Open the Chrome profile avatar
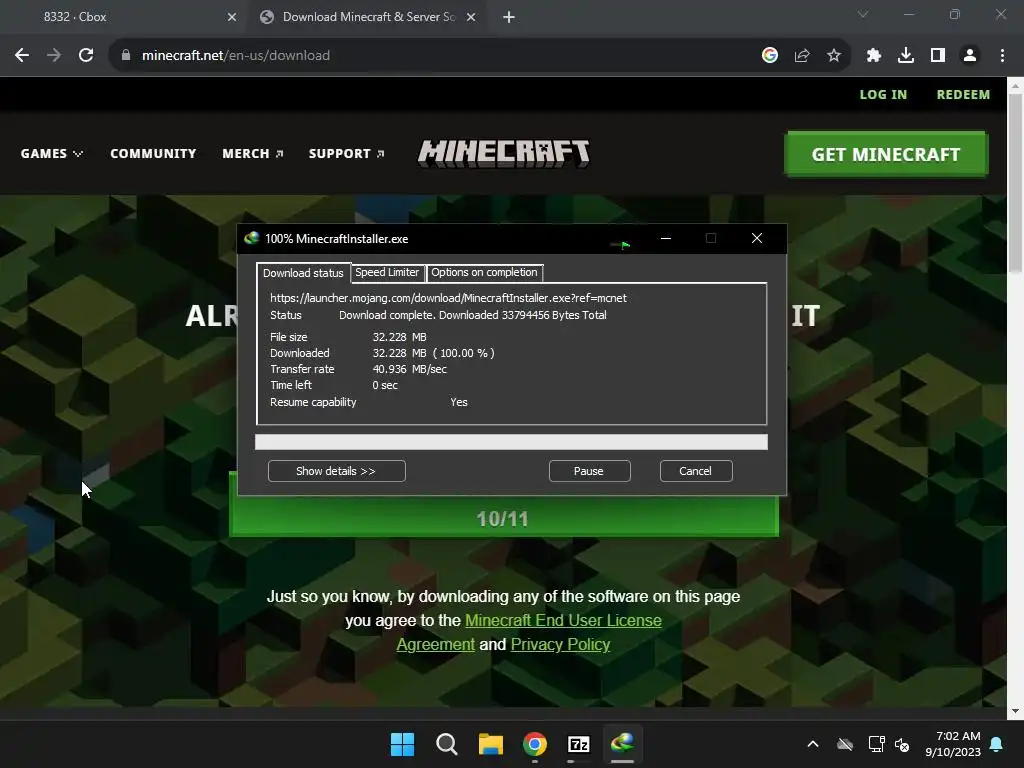 pos(970,56)
